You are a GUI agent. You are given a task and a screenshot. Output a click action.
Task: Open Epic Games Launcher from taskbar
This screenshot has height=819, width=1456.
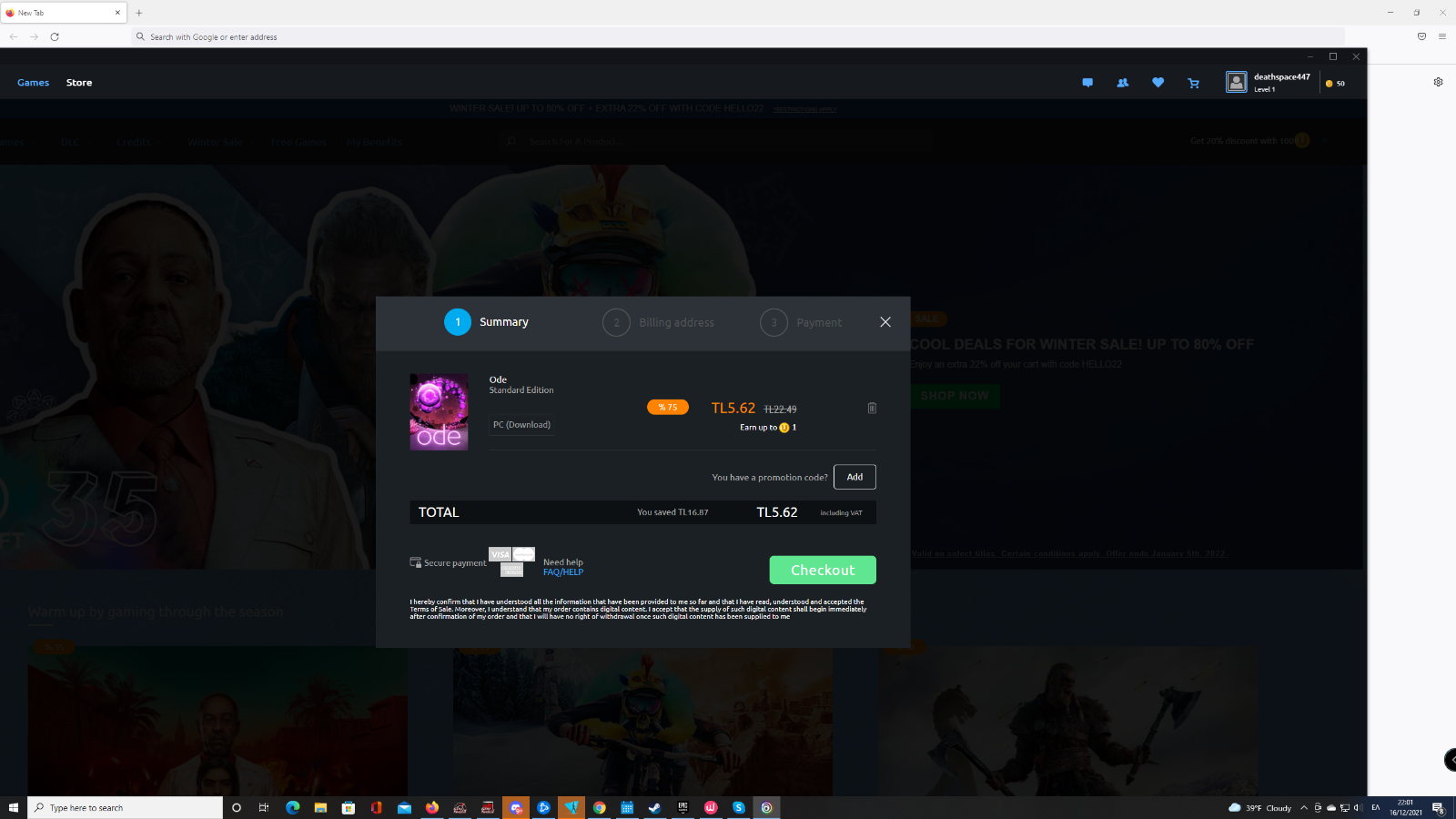[x=682, y=807]
